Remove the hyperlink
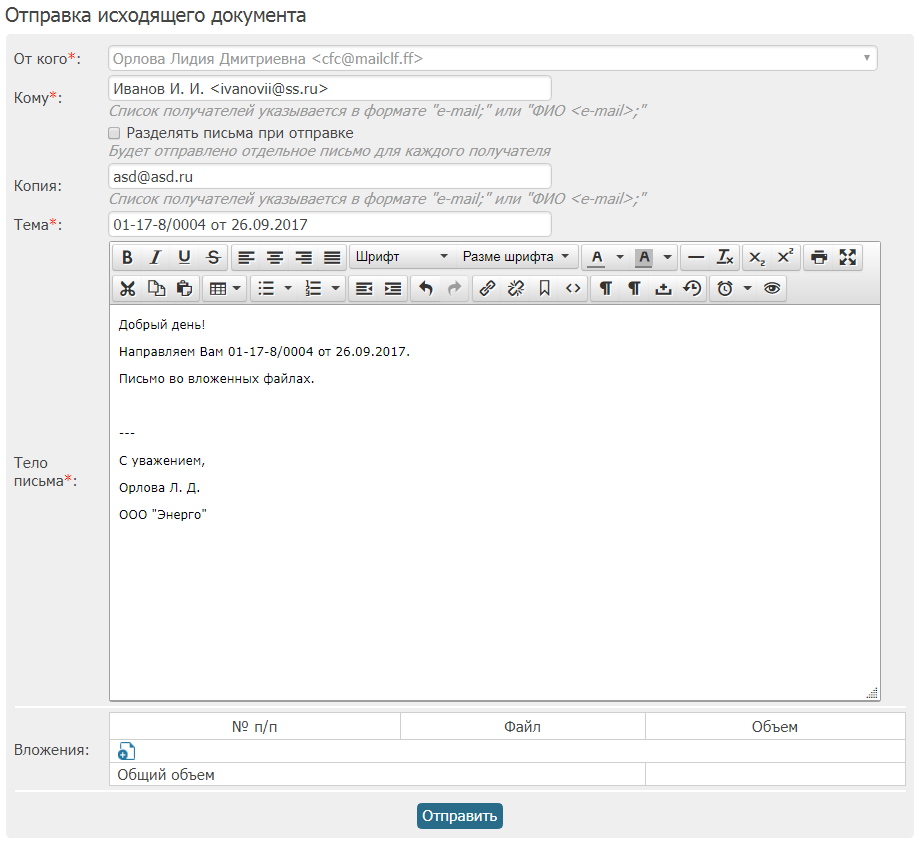This screenshot has width=920, height=845. (x=516, y=288)
